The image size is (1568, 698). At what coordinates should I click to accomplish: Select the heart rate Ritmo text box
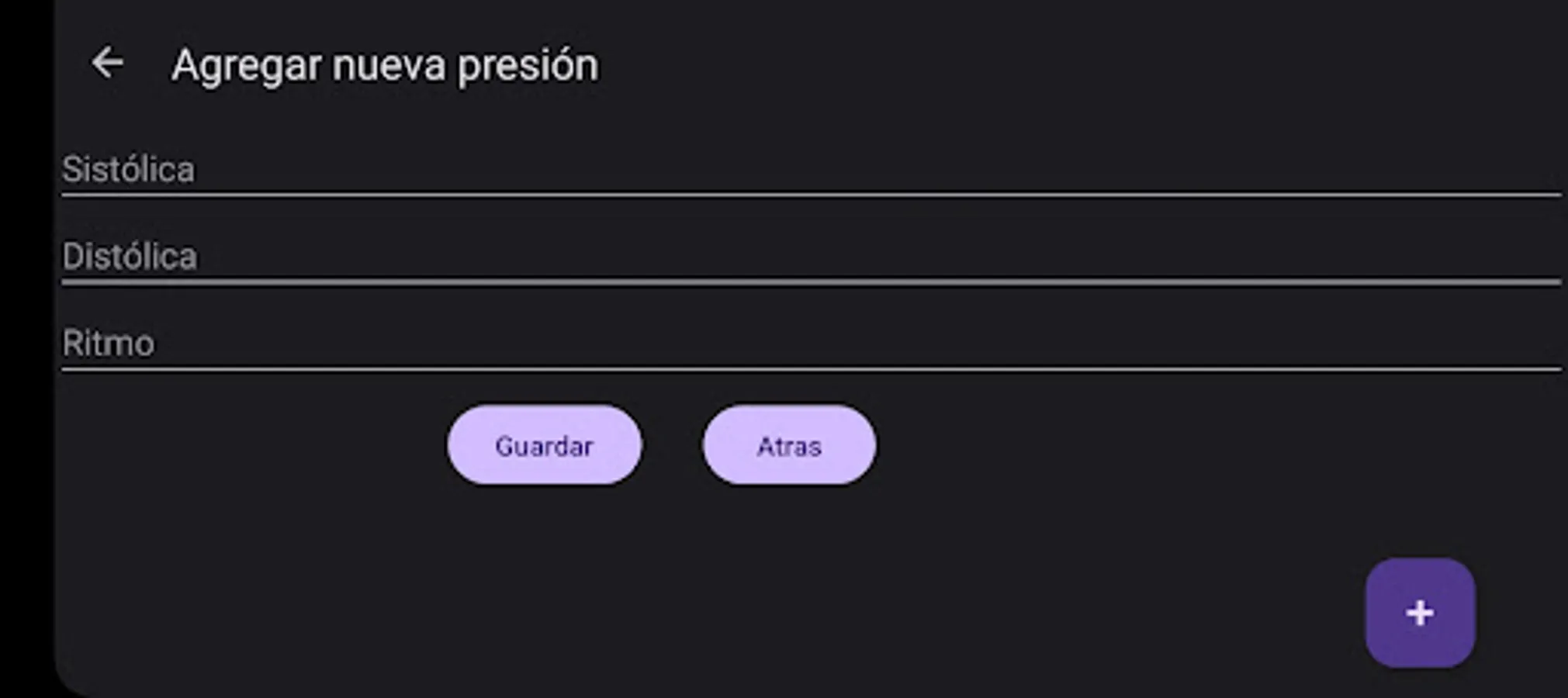coord(811,344)
